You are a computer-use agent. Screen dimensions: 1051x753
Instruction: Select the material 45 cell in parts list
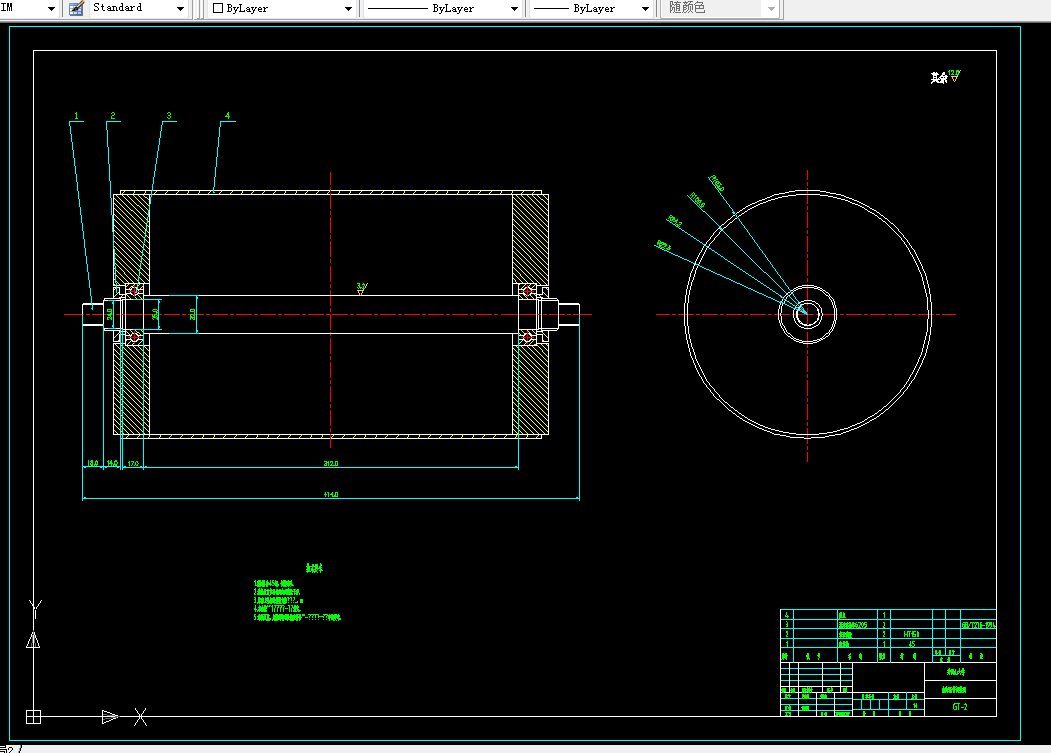(x=912, y=644)
